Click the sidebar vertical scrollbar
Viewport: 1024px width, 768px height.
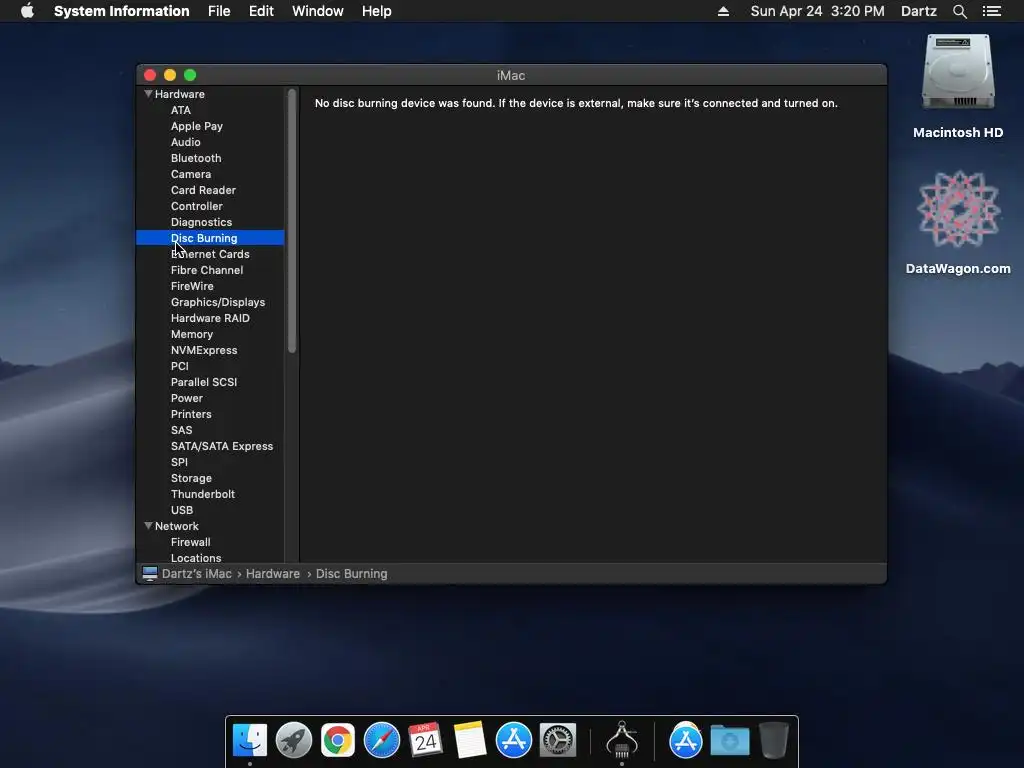pos(291,221)
